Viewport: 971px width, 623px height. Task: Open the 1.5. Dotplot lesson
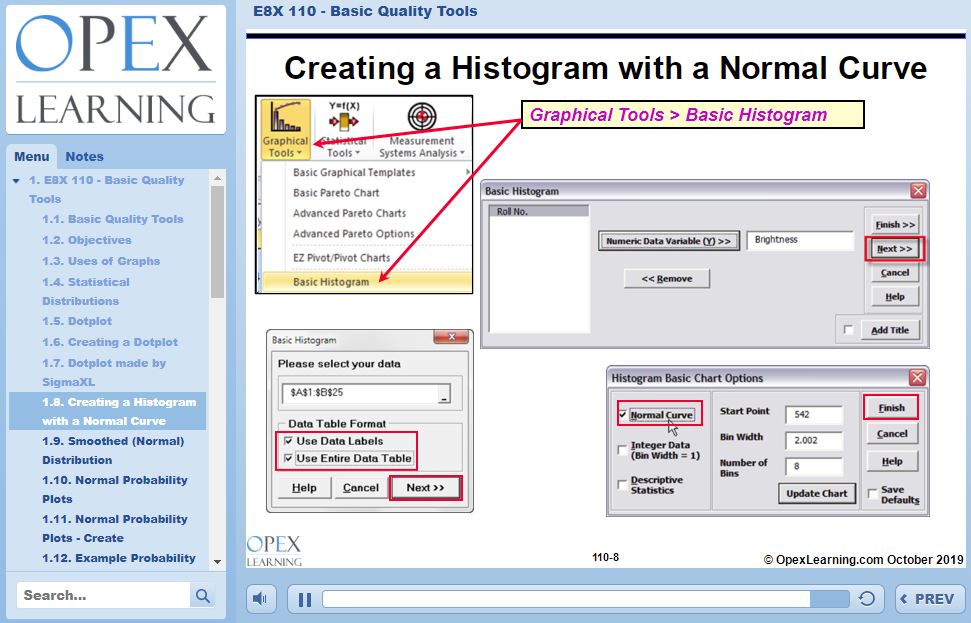pos(76,321)
